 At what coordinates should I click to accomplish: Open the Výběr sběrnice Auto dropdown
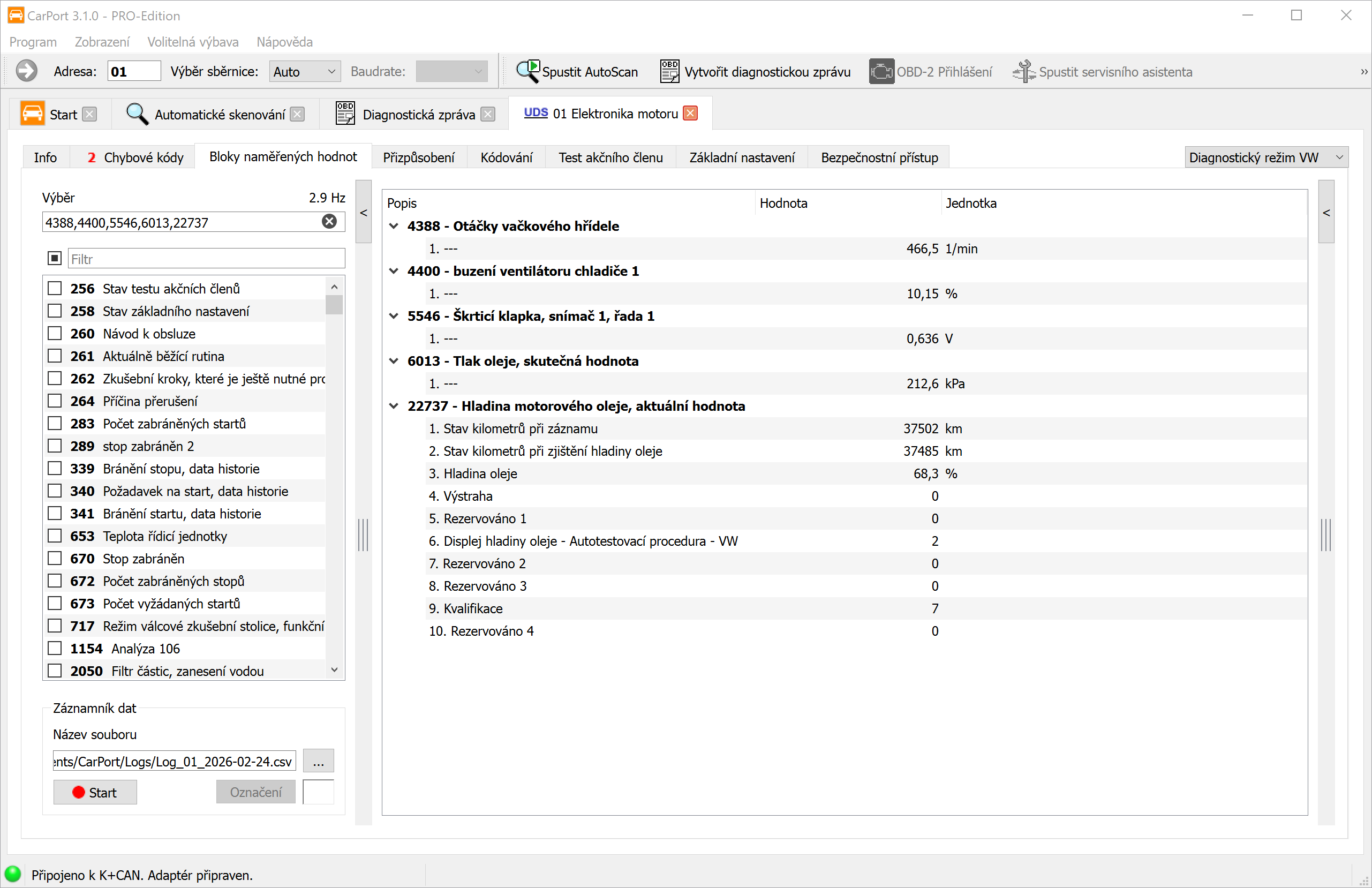304,72
